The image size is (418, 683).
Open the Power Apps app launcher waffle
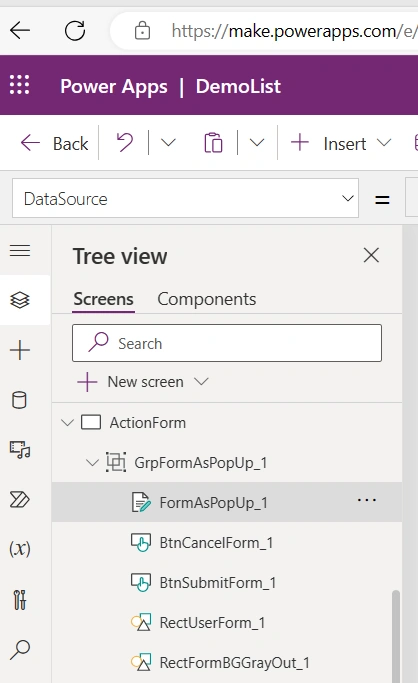pos(20,85)
